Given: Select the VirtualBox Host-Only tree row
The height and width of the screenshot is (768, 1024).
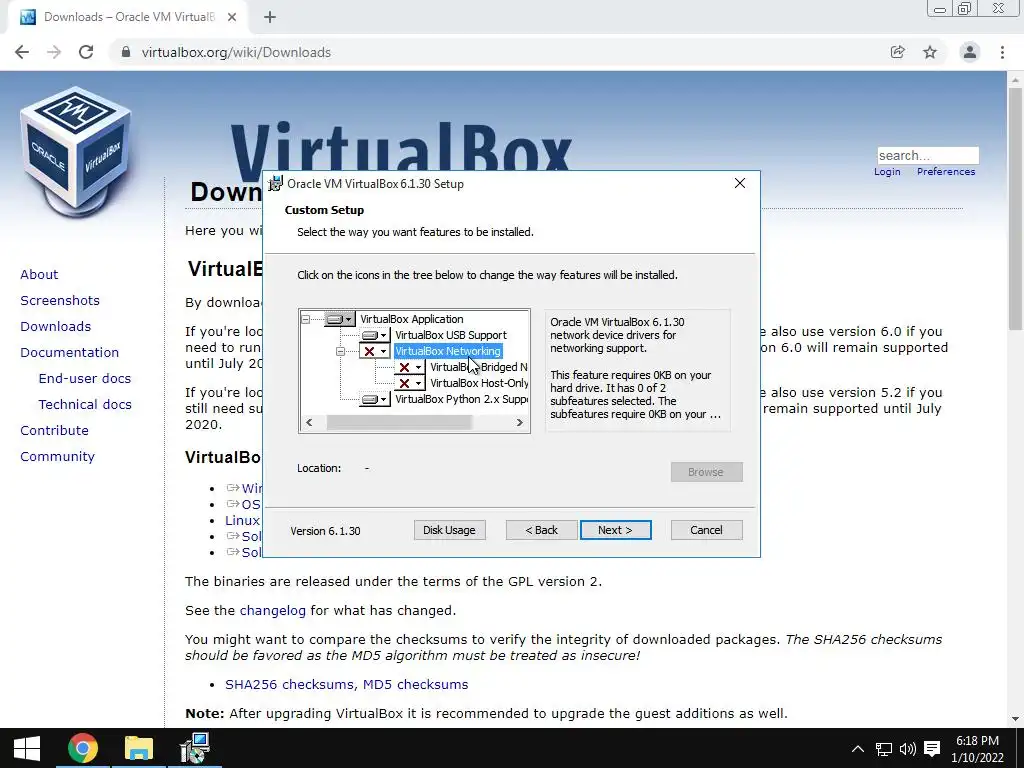Looking at the screenshot, I should pos(479,383).
